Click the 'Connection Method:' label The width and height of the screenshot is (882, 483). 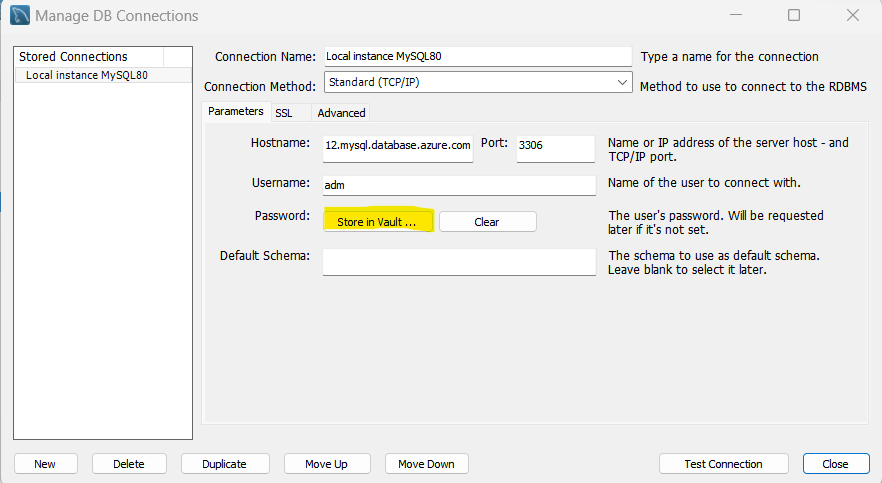[260, 87]
